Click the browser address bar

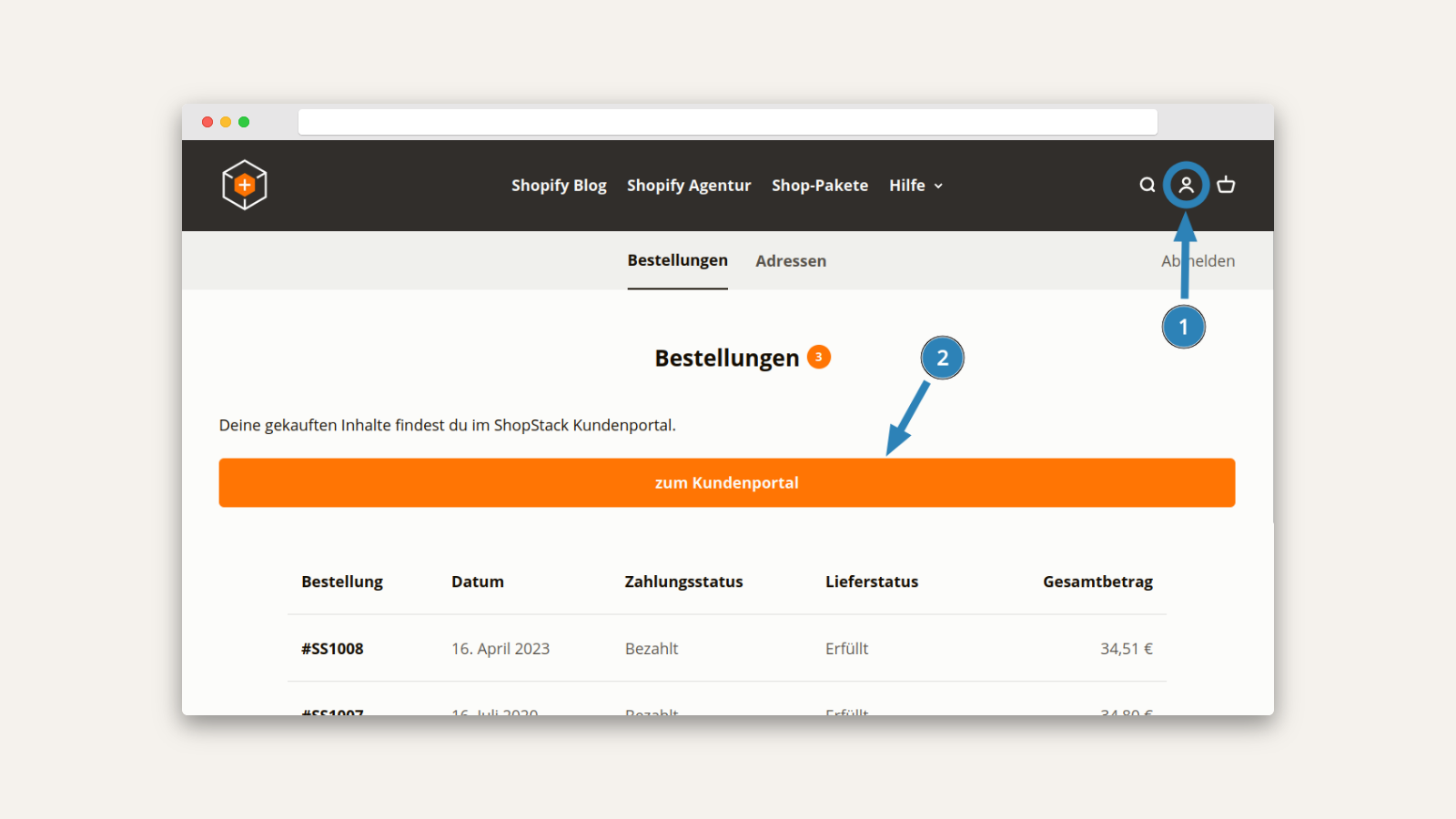point(727,122)
